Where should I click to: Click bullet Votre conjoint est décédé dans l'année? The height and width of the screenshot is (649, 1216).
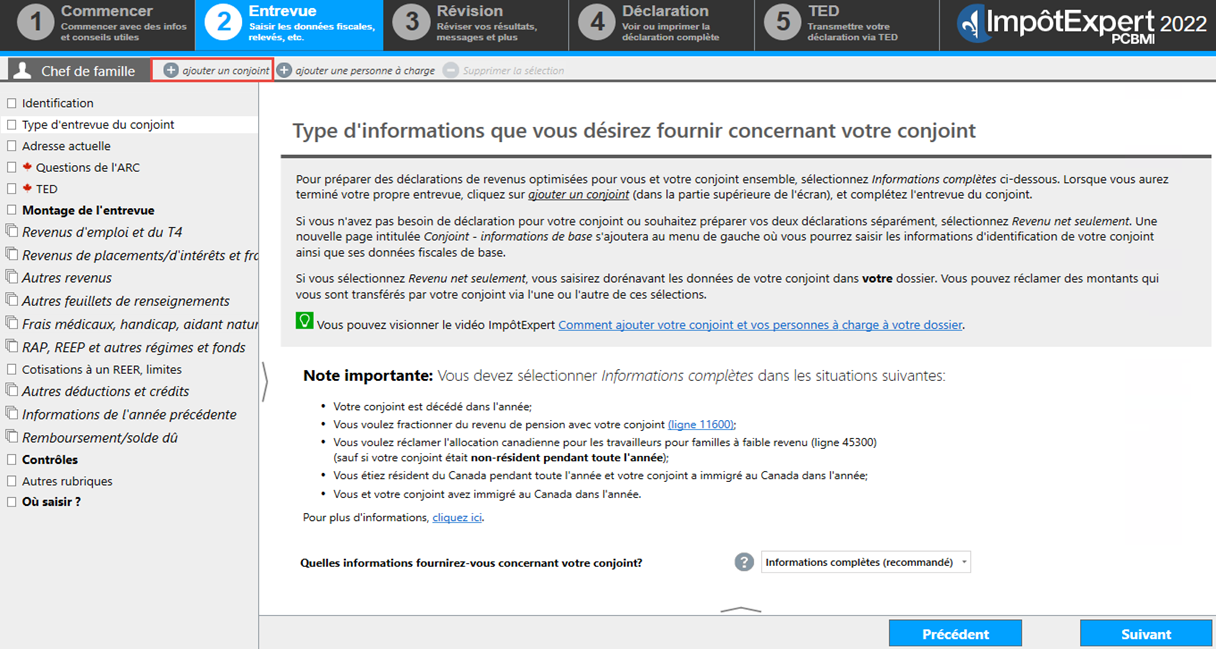click(433, 406)
